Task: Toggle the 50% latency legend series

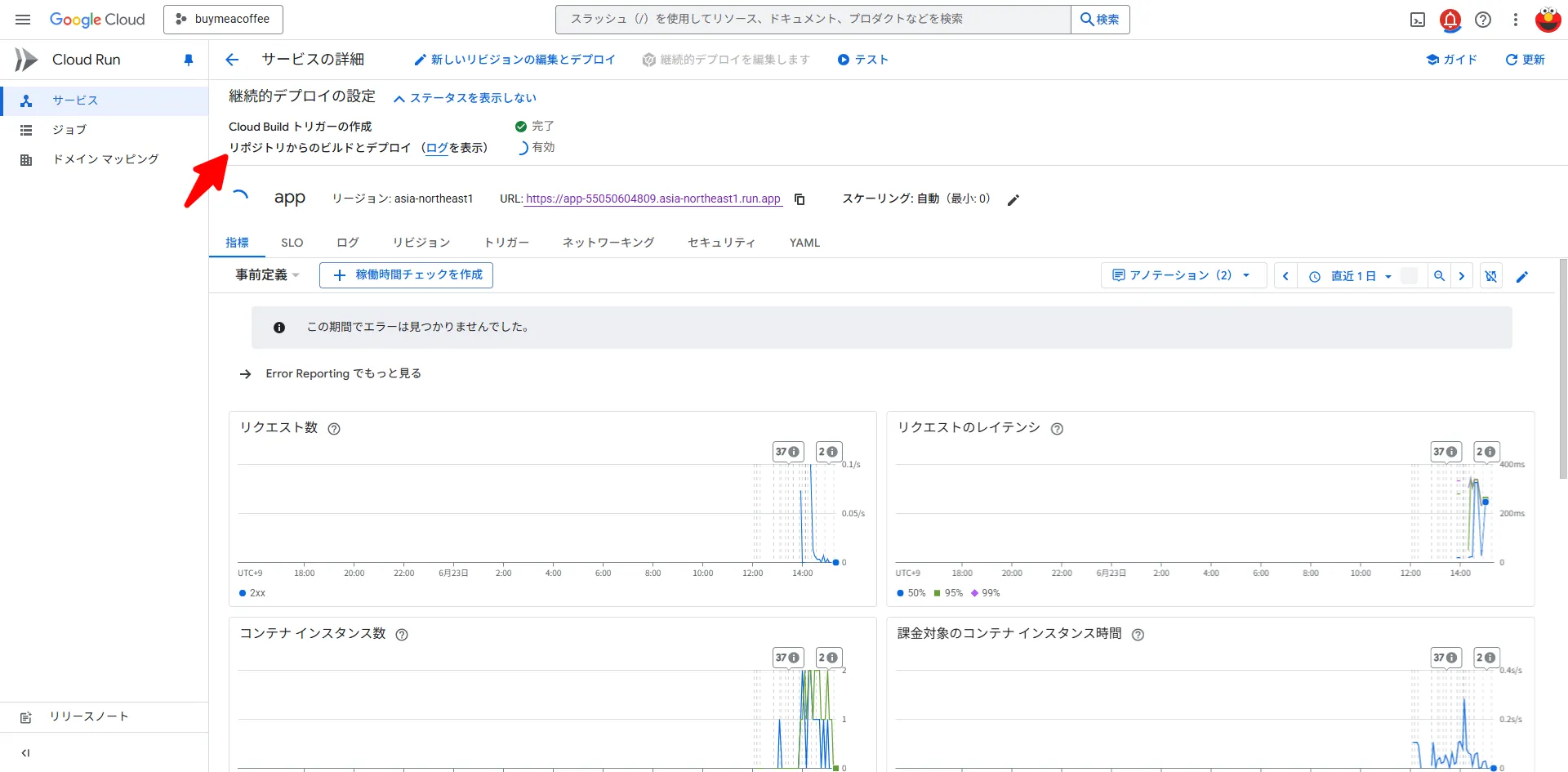Action: click(911, 593)
